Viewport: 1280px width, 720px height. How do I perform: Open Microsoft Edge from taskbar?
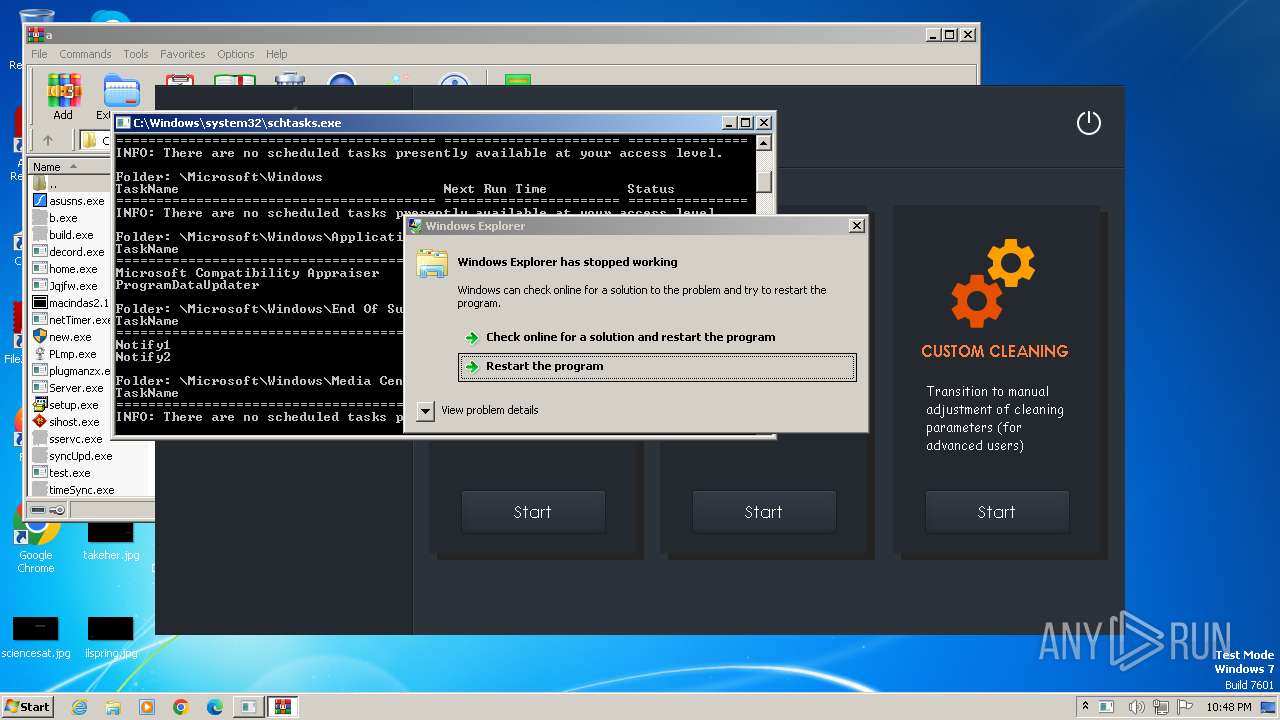[x=215, y=707]
